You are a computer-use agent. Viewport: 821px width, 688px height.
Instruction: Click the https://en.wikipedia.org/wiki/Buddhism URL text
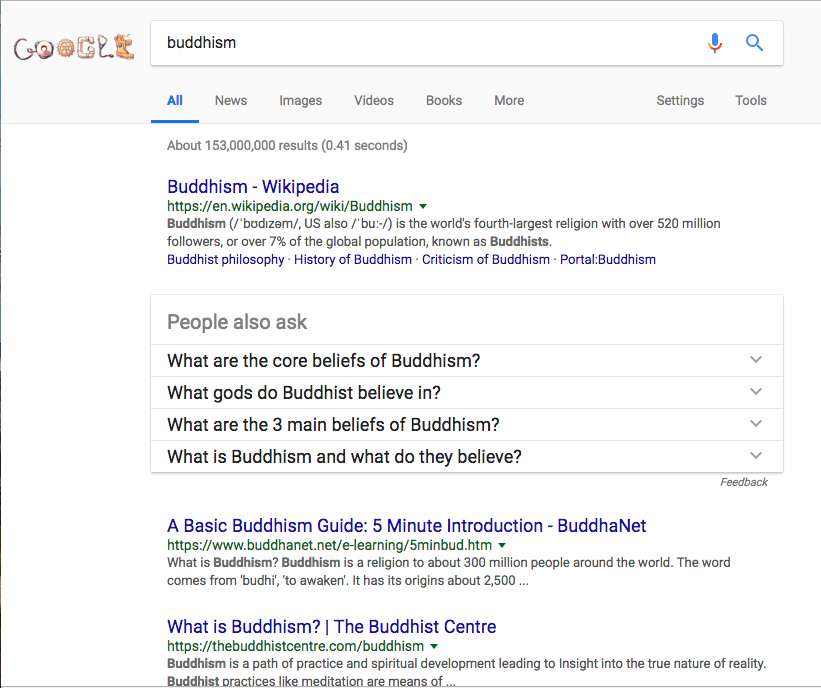[x=290, y=206]
